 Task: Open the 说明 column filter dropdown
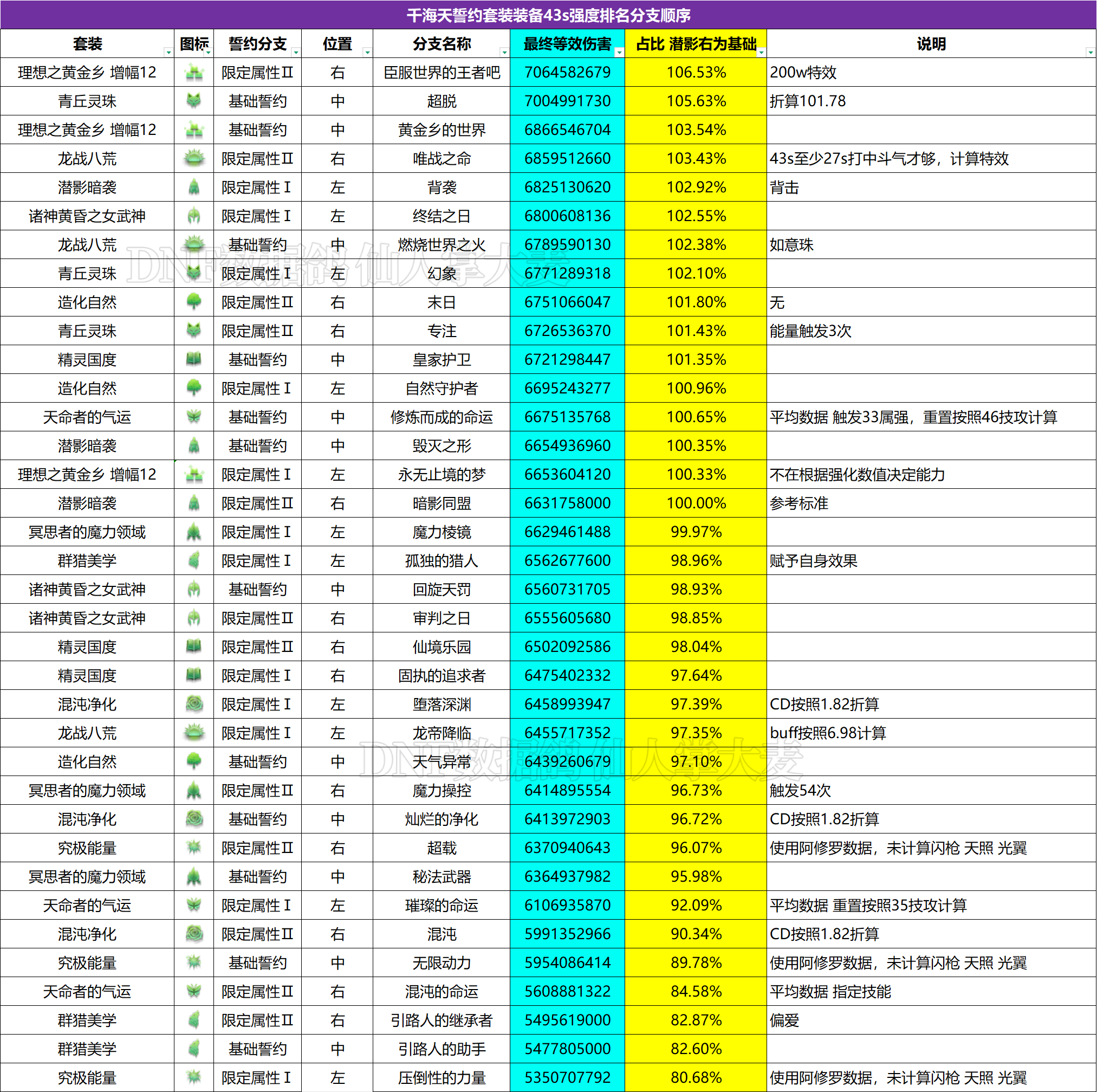point(1090,52)
